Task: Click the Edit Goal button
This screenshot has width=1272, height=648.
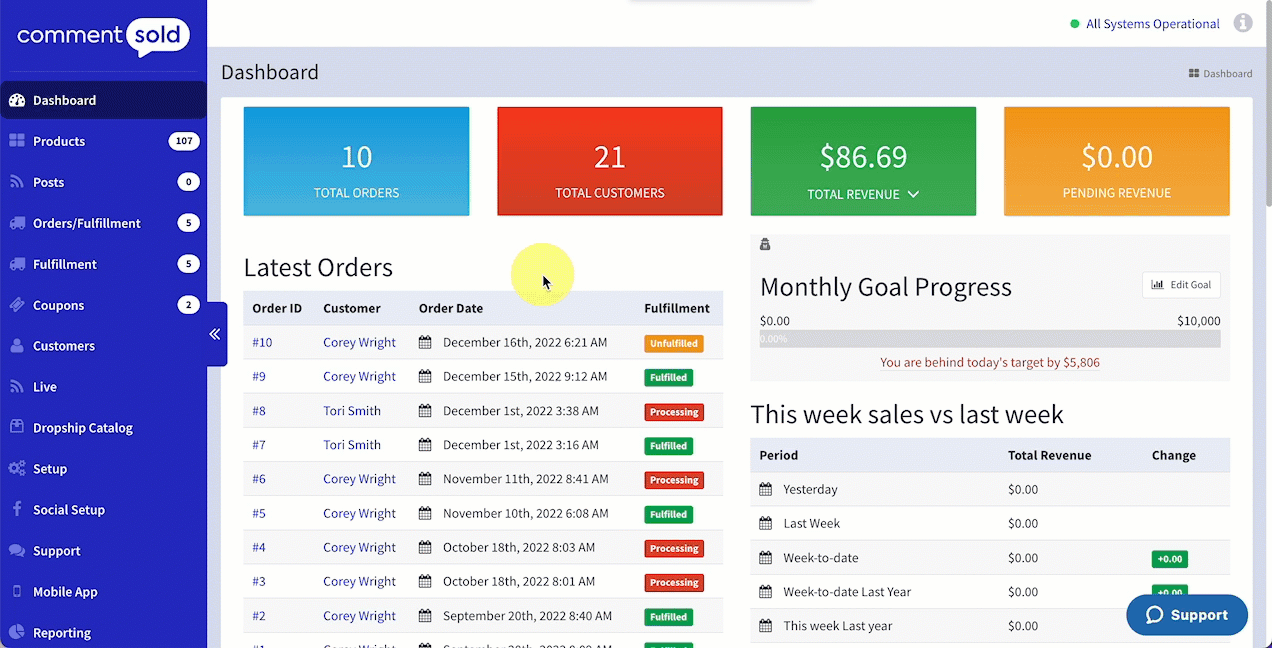Action: 1181,285
